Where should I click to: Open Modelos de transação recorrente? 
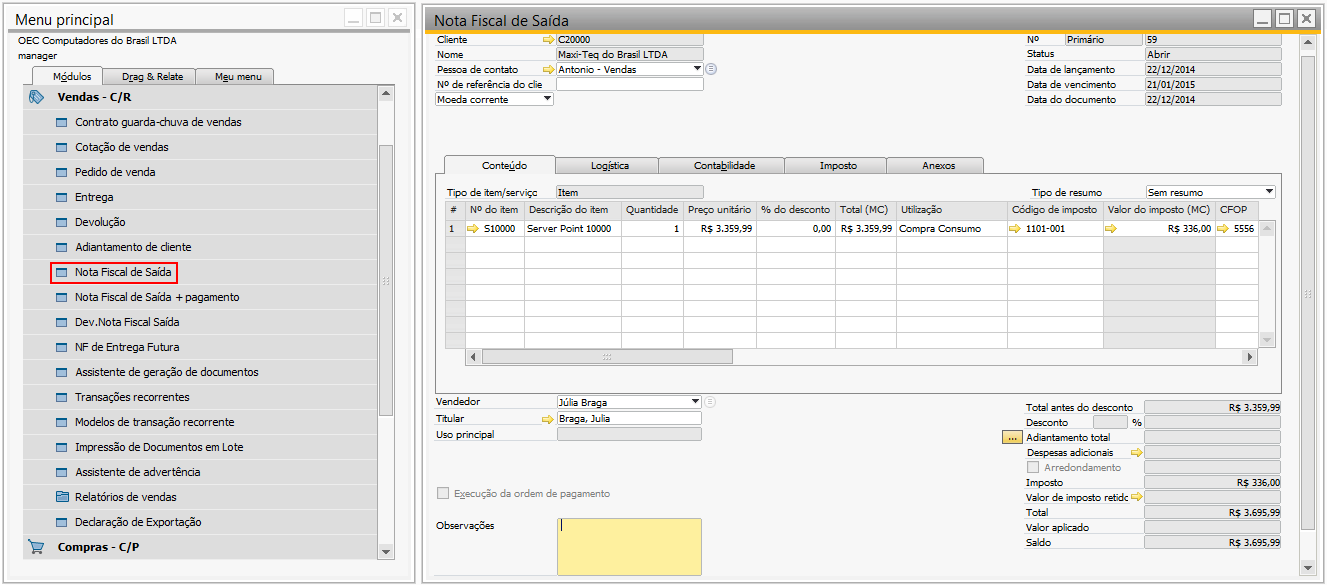point(154,422)
